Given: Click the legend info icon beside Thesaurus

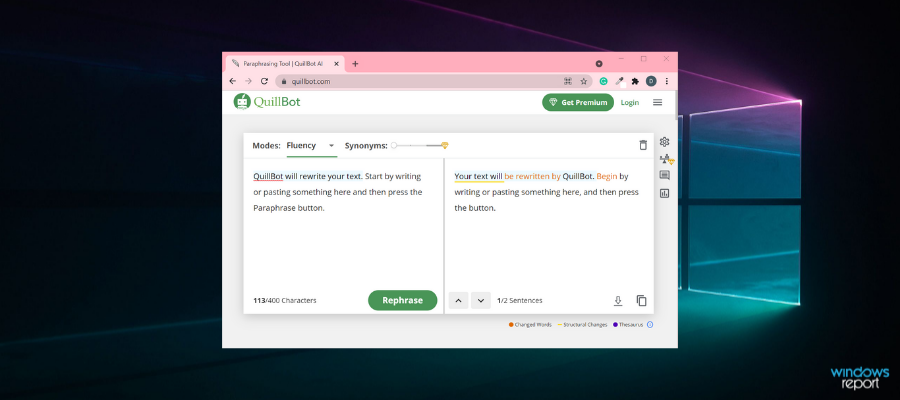Looking at the screenshot, I should coord(650,325).
